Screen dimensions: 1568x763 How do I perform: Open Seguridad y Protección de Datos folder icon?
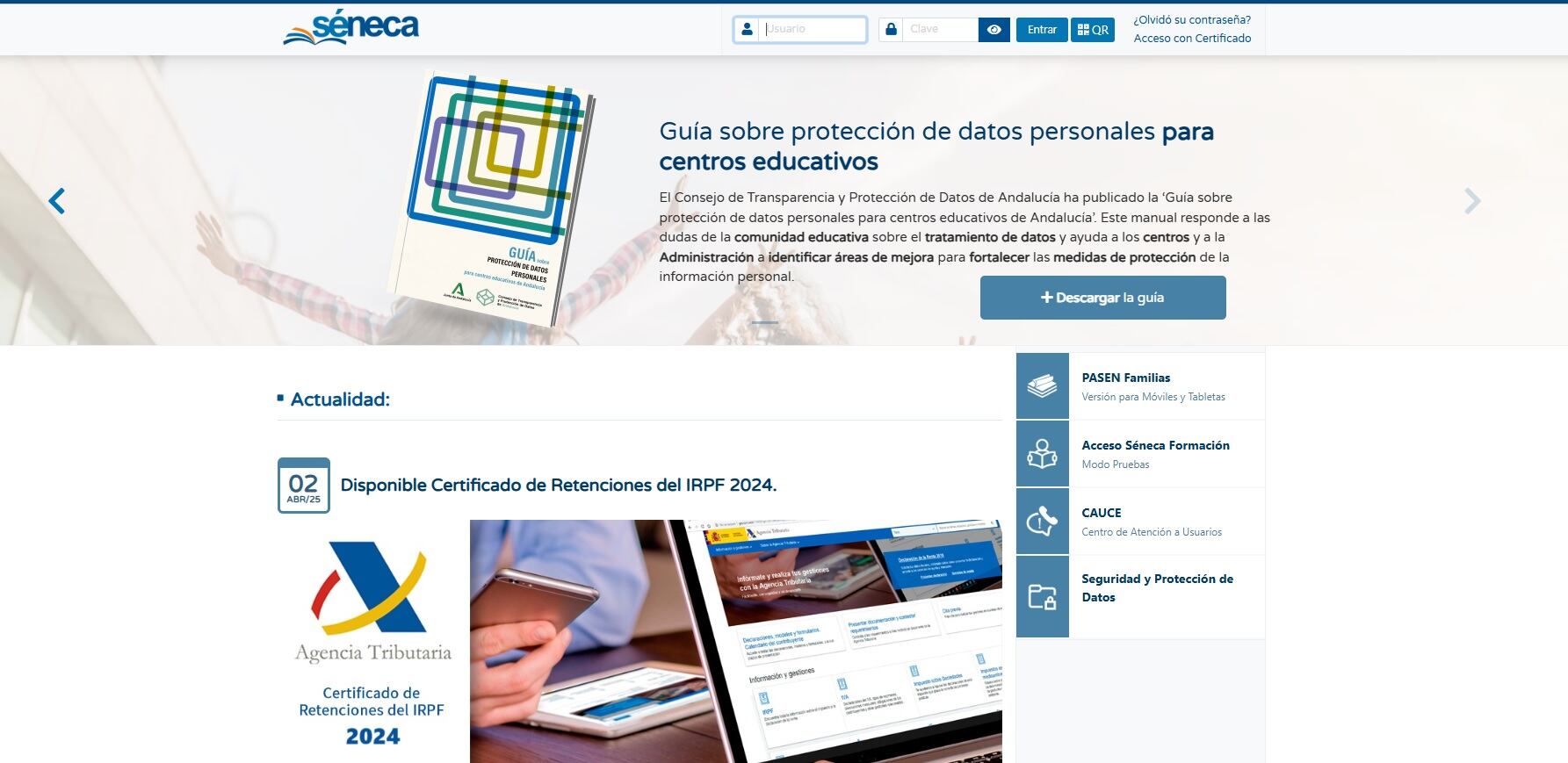[1042, 597]
